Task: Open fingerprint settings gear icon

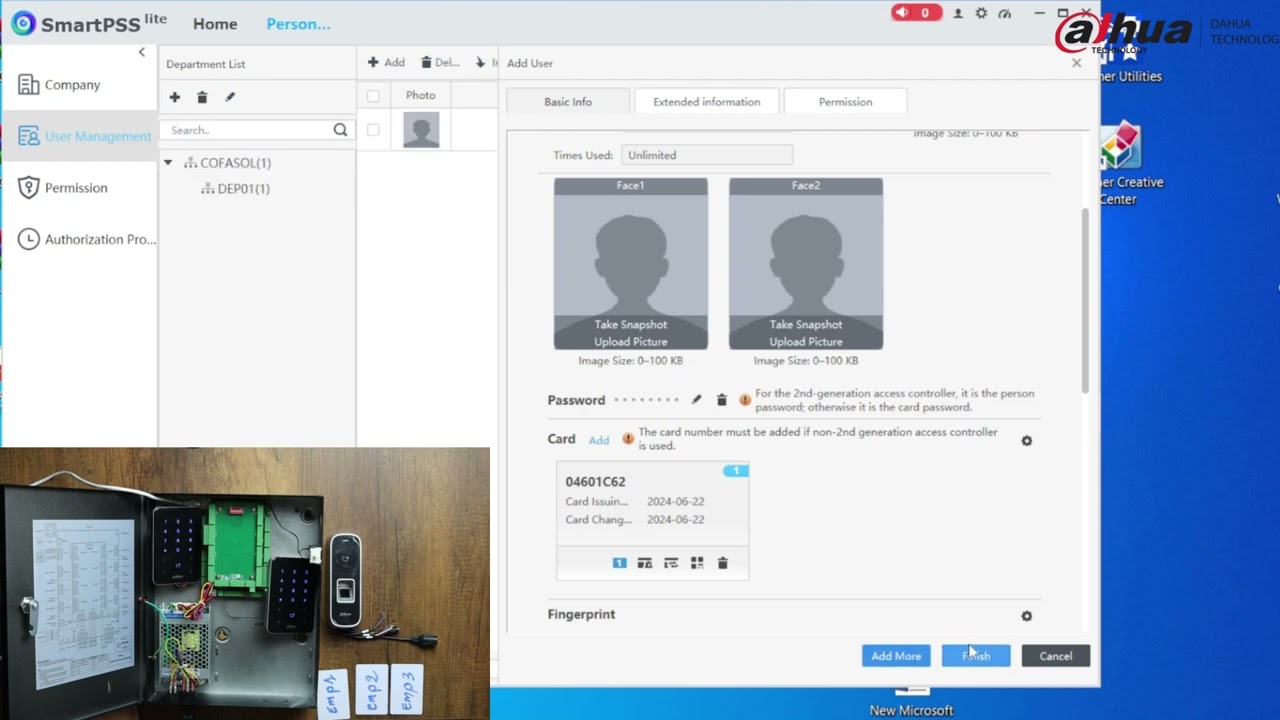Action: click(x=1027, y=616)
